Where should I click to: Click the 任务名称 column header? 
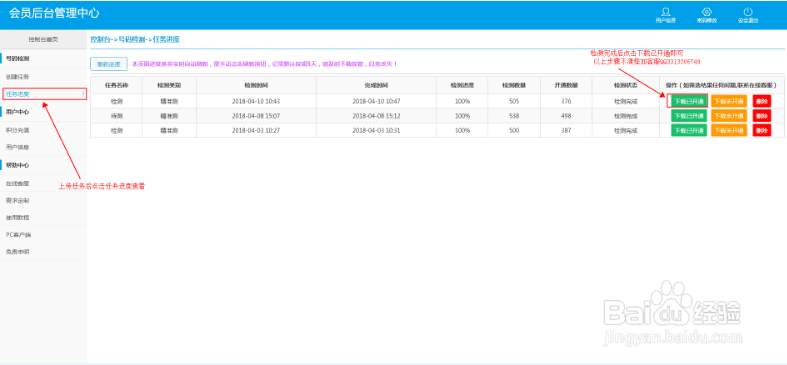tap(116, 85)
